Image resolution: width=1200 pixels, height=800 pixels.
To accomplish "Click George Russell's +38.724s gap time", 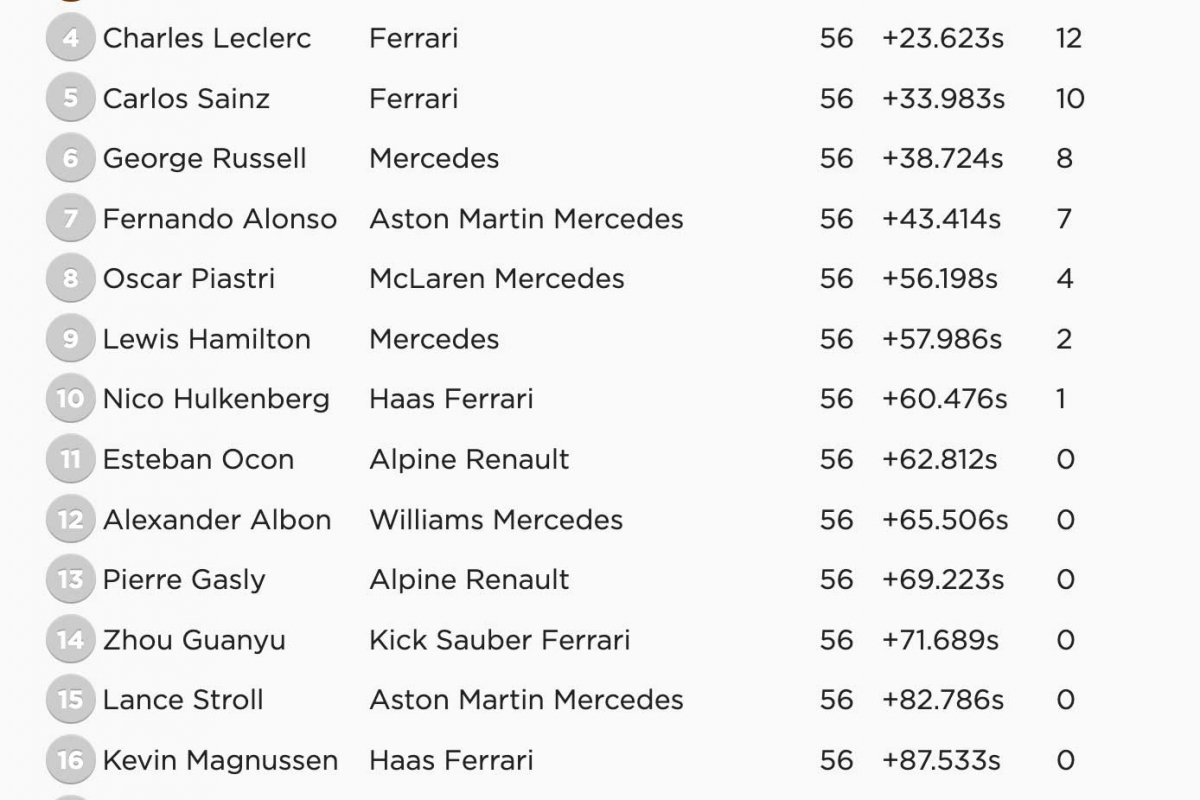I will pos(943,159).
